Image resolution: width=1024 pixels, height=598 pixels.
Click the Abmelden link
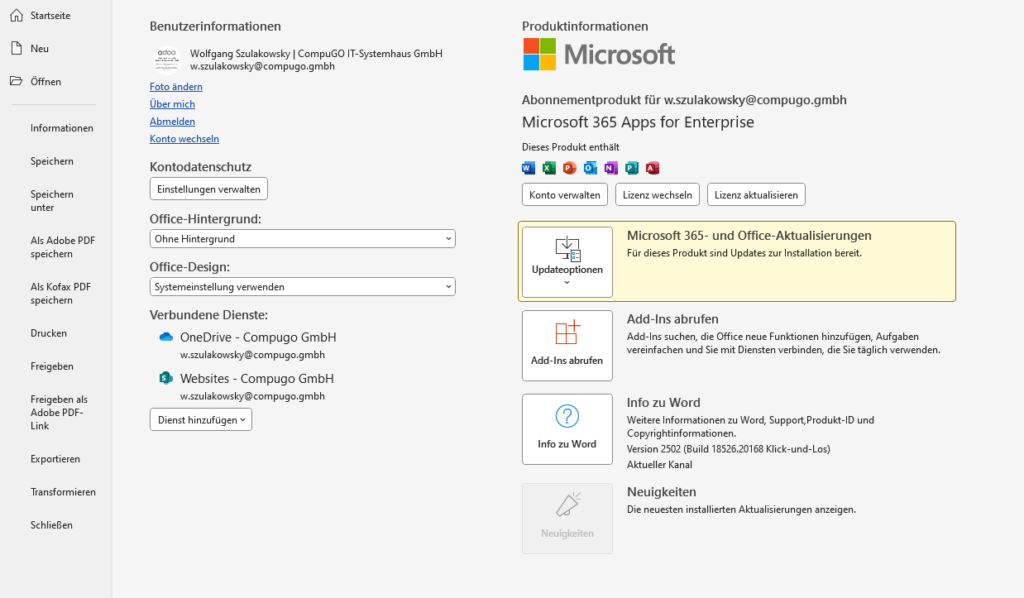coord(172,121)
